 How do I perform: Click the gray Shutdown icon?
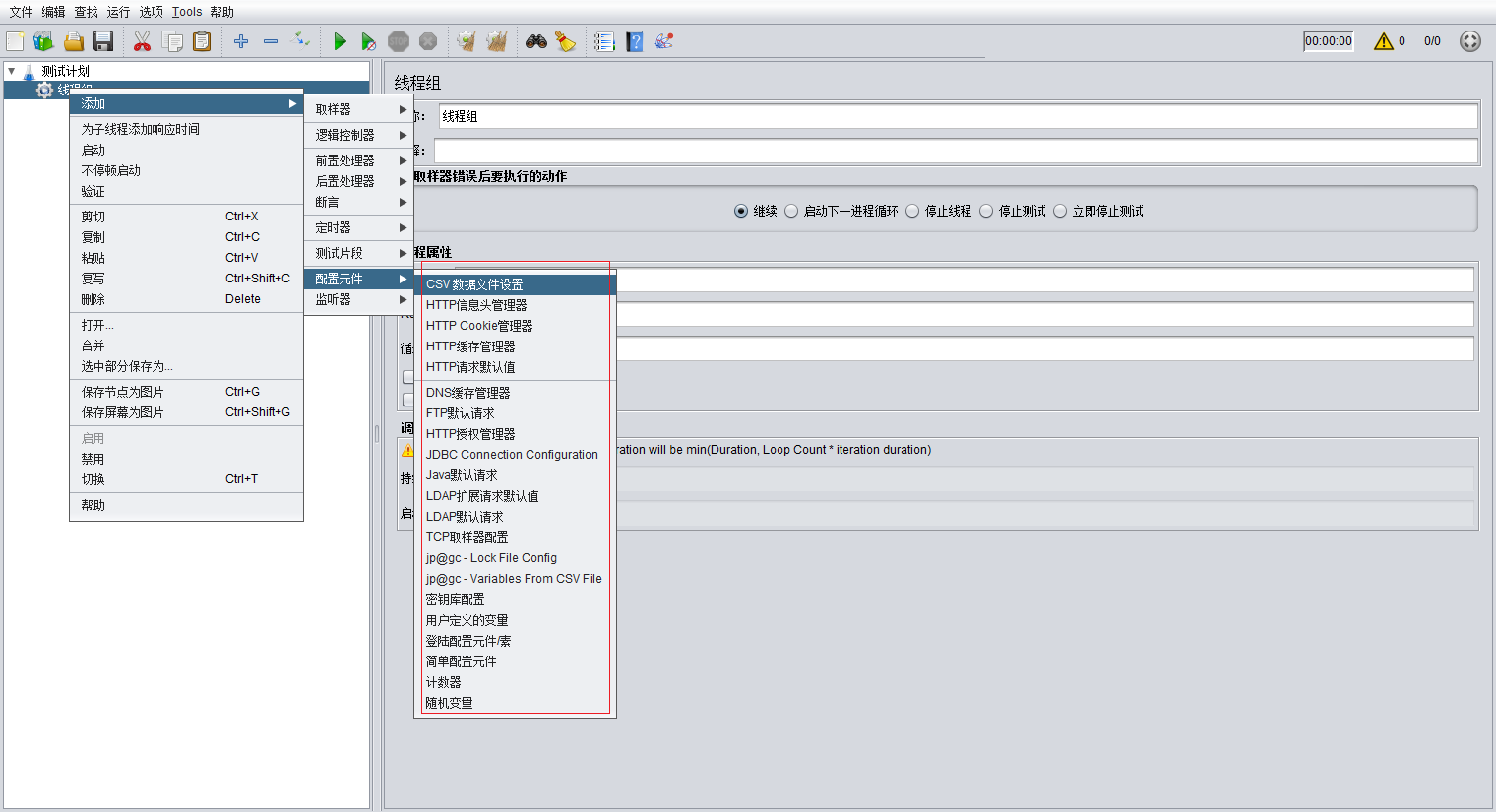[428, 41]
